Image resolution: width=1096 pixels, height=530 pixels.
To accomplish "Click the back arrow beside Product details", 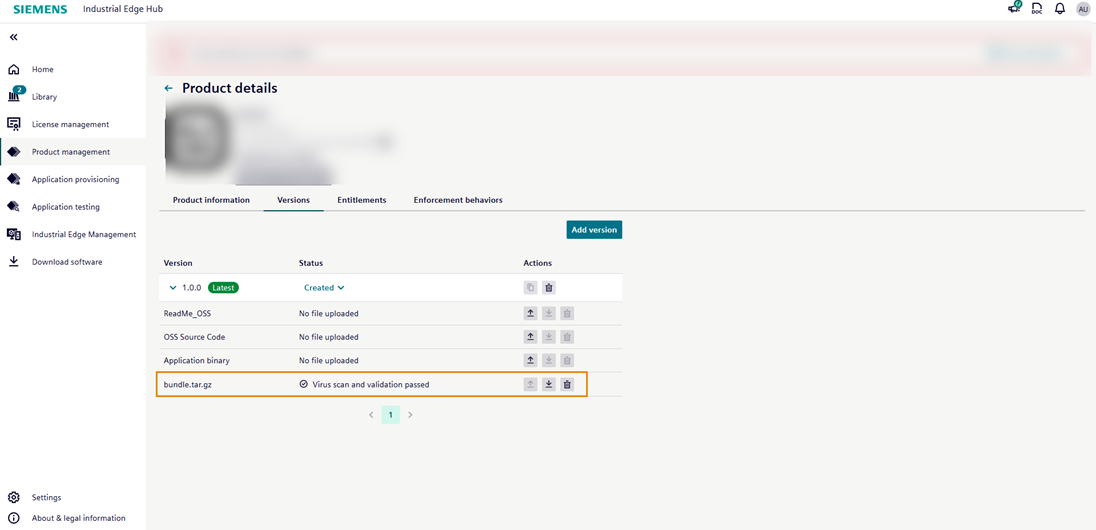I will 168,89.
